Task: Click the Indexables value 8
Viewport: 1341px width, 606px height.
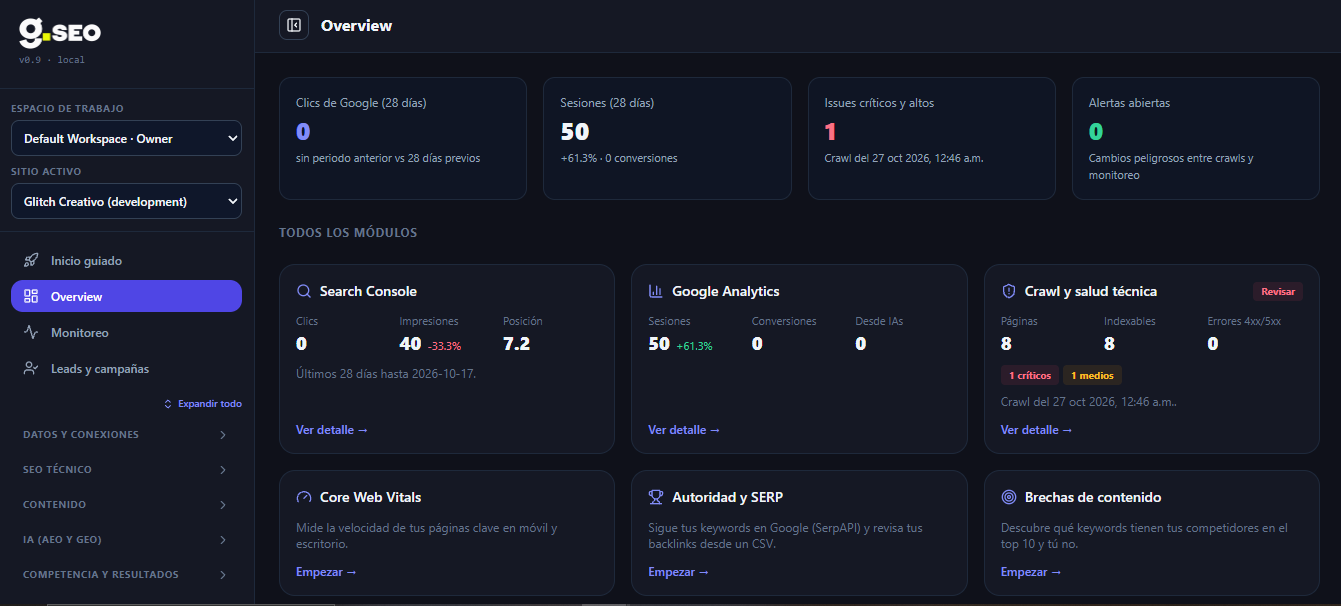Action: (x=1110, y=344)
